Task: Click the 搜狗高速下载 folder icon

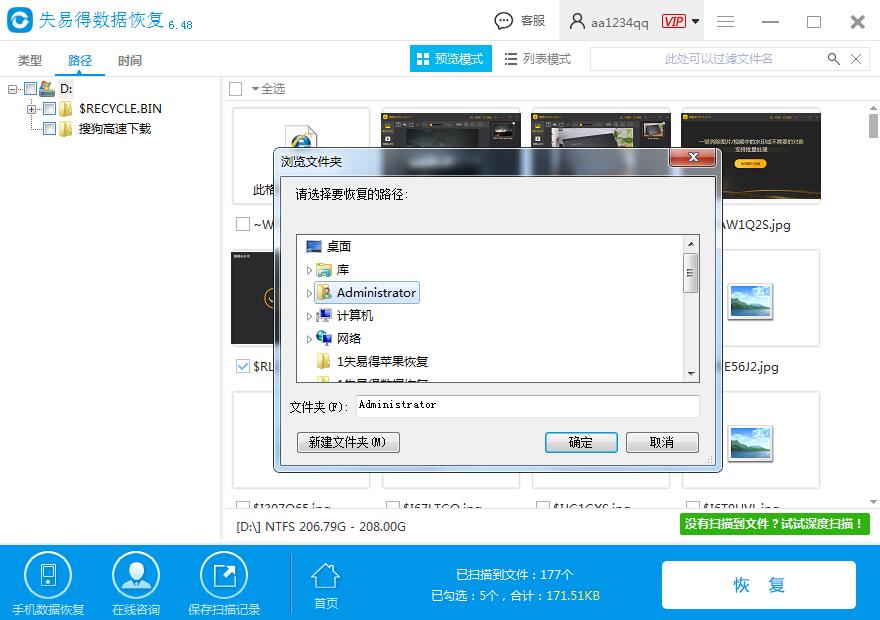Action: pyautogui.click(x=66, y=128)
